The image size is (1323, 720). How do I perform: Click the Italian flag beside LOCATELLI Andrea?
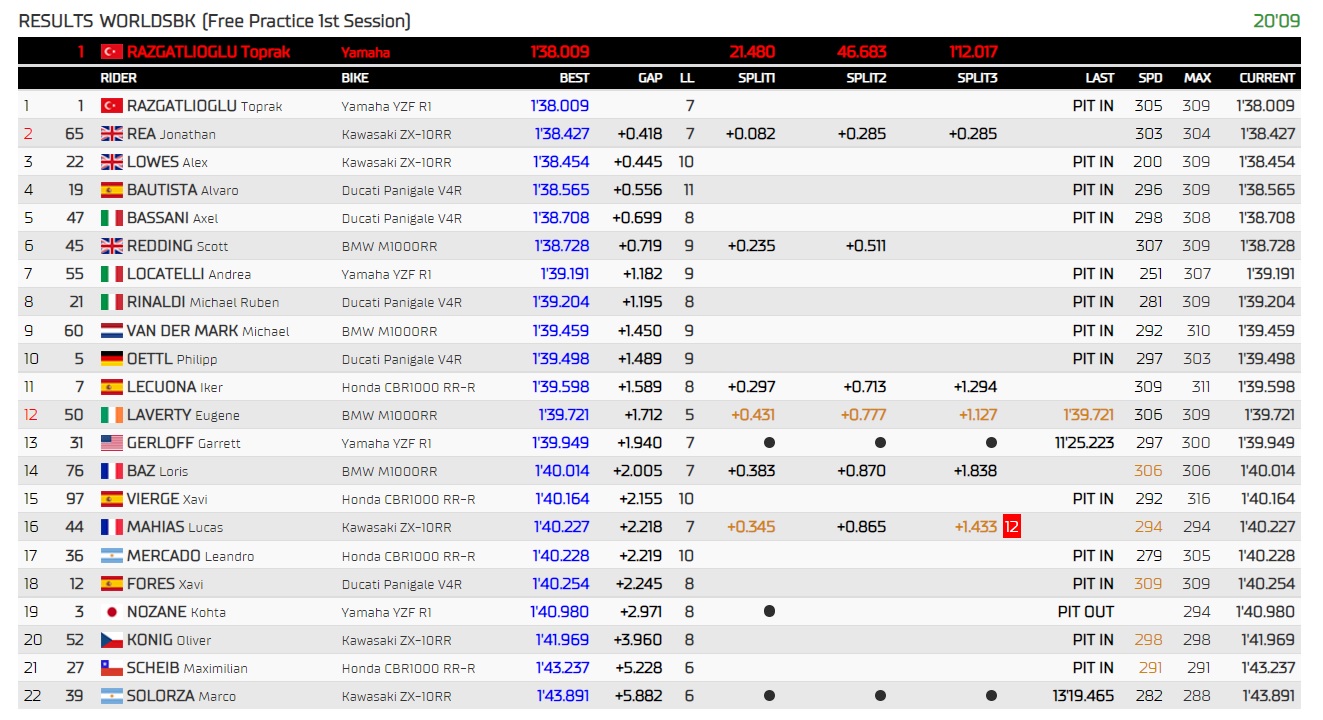click(x=111, y=274)
